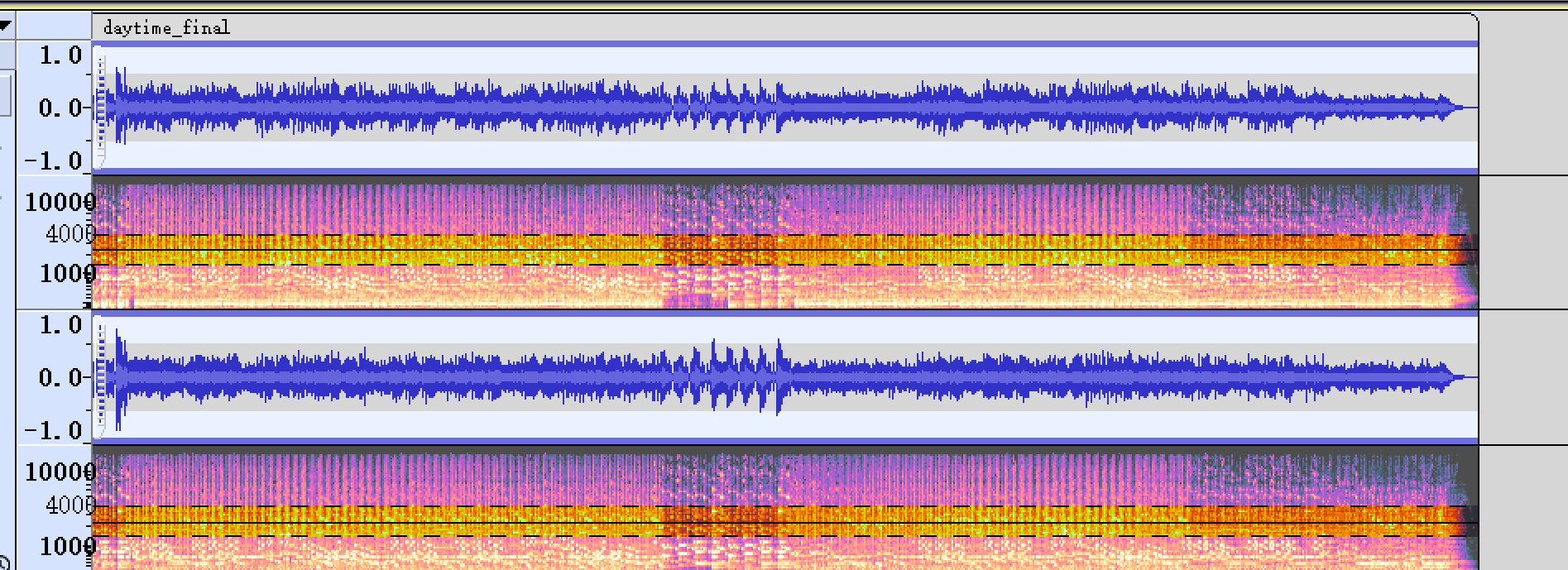Click the 1.0 label on upper amplitude scale
Screen dimensions: 1568x570
(x=61, y=55)
